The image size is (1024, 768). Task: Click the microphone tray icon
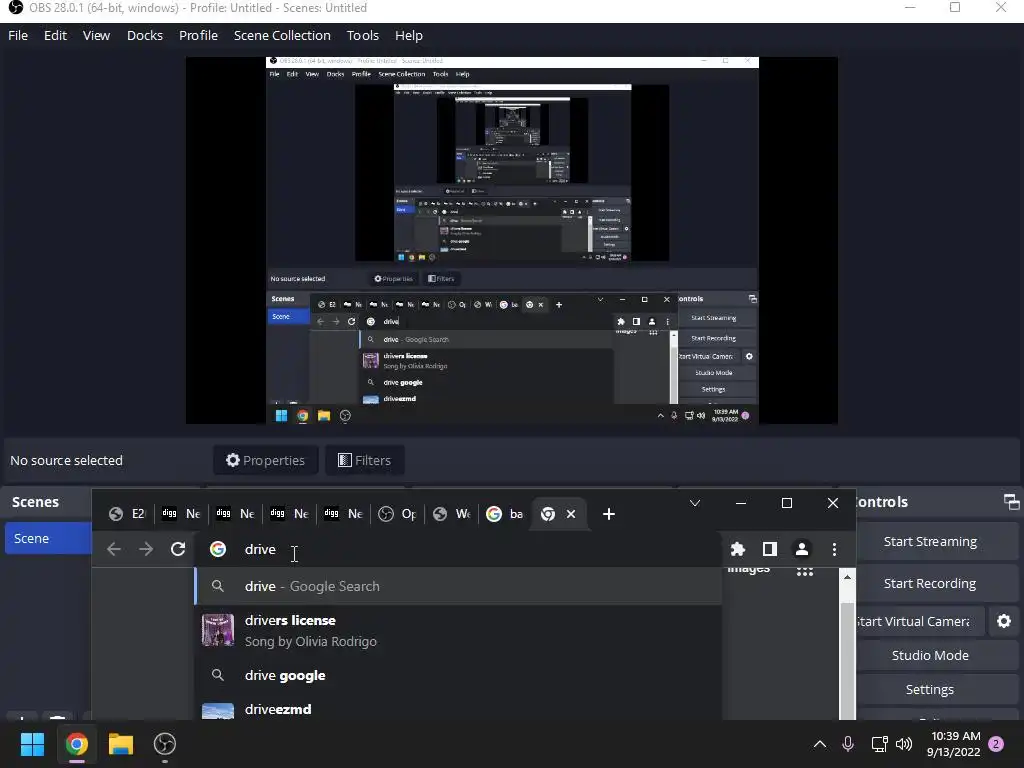coord(848,744)
